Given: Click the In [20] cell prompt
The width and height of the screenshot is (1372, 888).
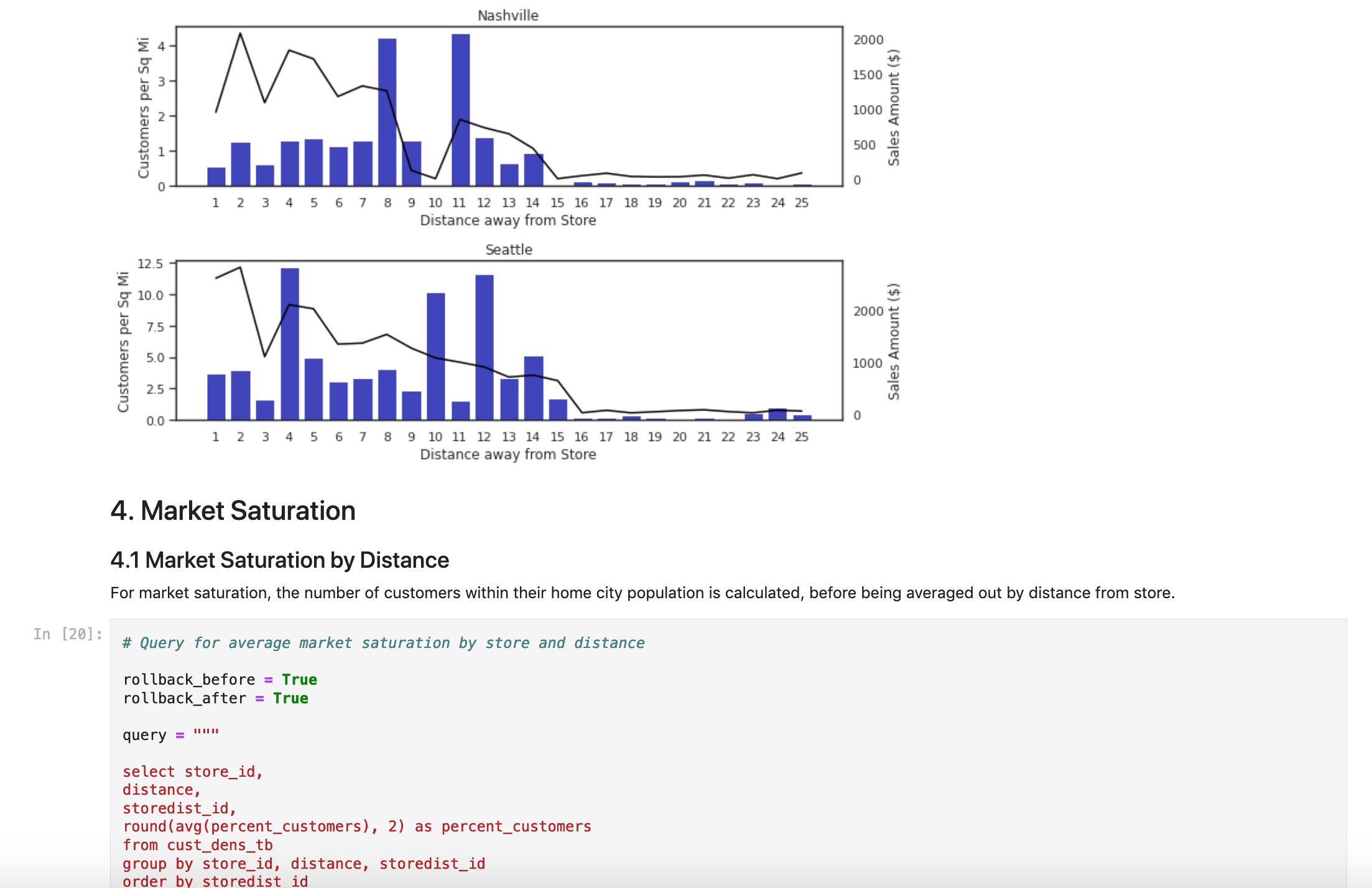Looking at the screenshot, I should [68, 634].
